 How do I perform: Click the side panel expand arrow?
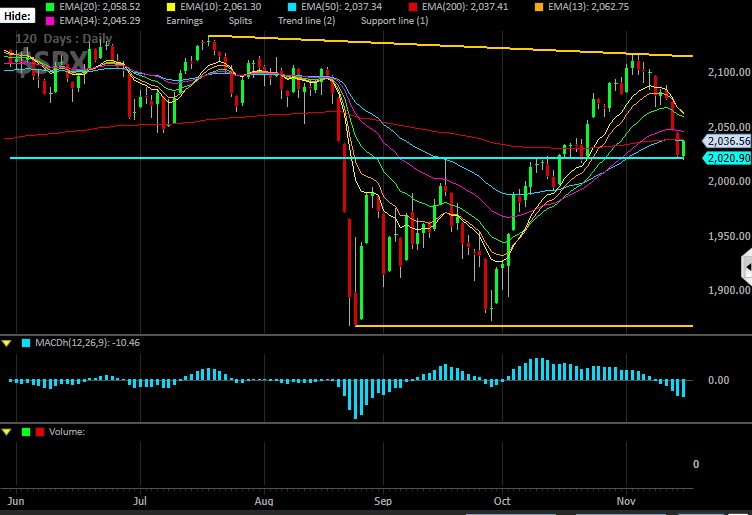pos(747,268)
